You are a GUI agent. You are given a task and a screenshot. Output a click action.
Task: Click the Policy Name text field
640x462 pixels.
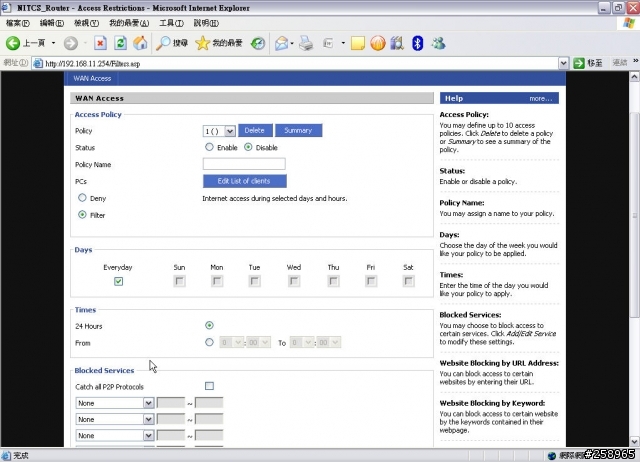coord(244,164)
